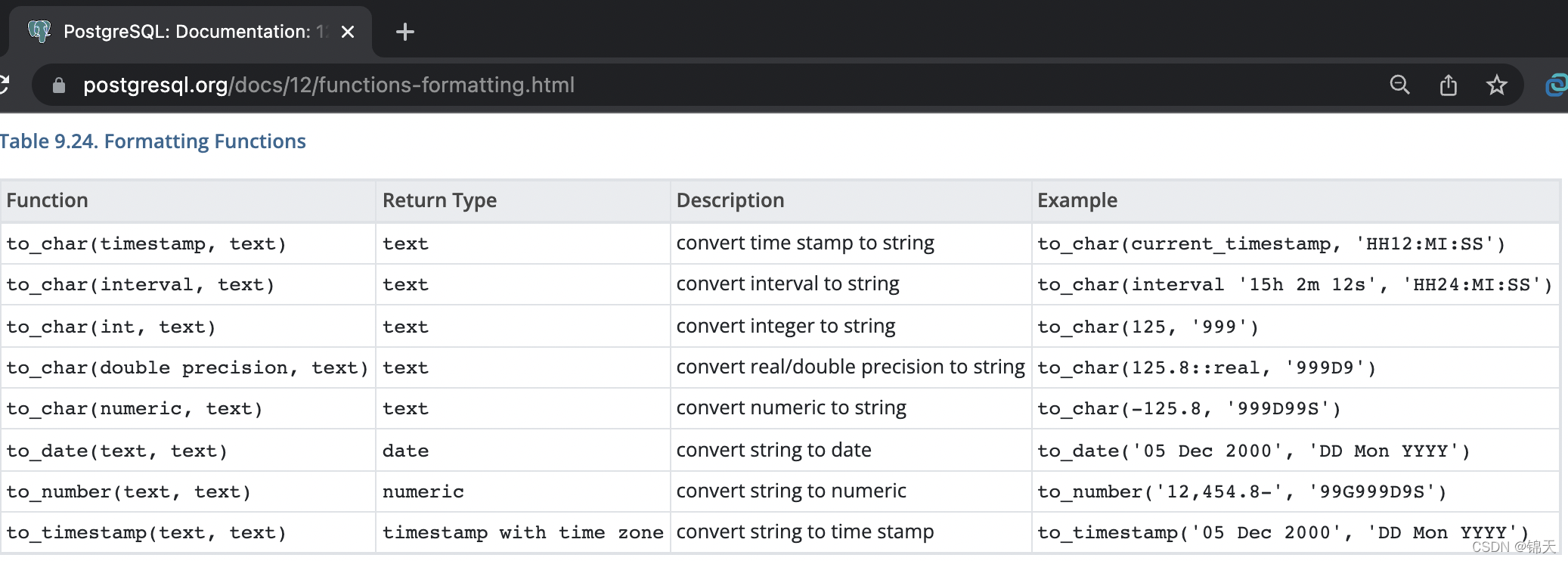The height and width of the screenshot is (561, 1568).
Task: Click the to_timestamp(text, text) function cell
Action: pos(147,532)
